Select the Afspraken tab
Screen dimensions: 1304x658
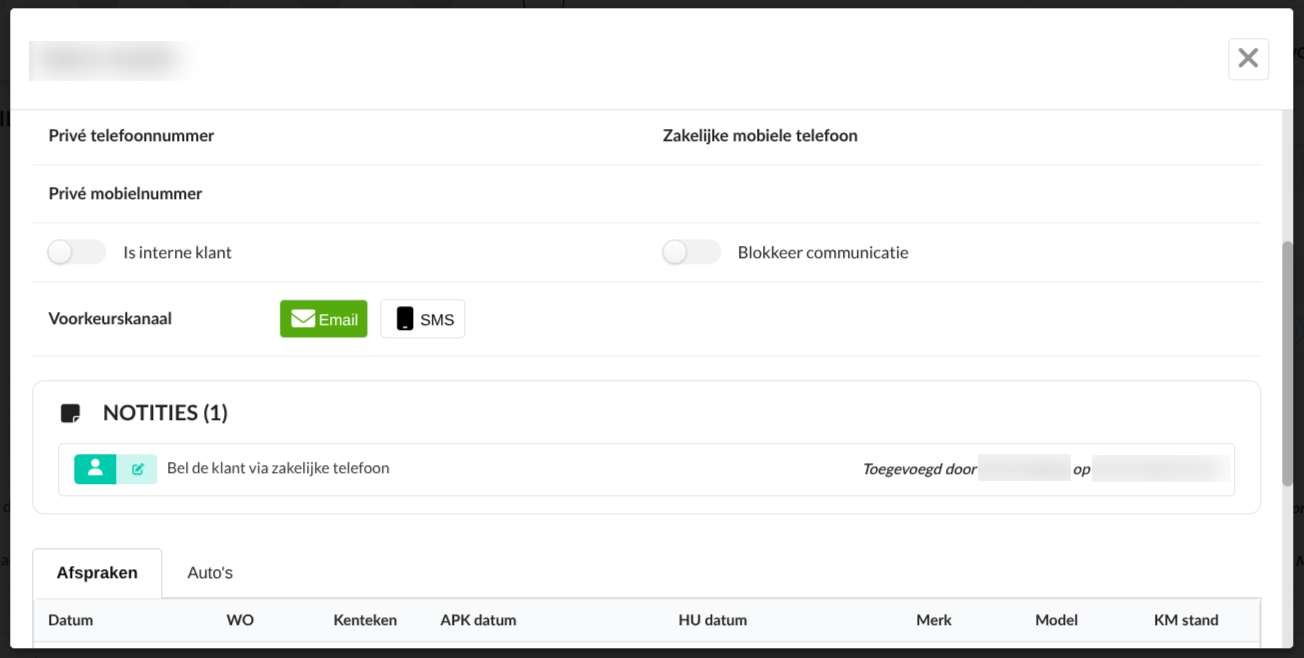pos(97,573)
